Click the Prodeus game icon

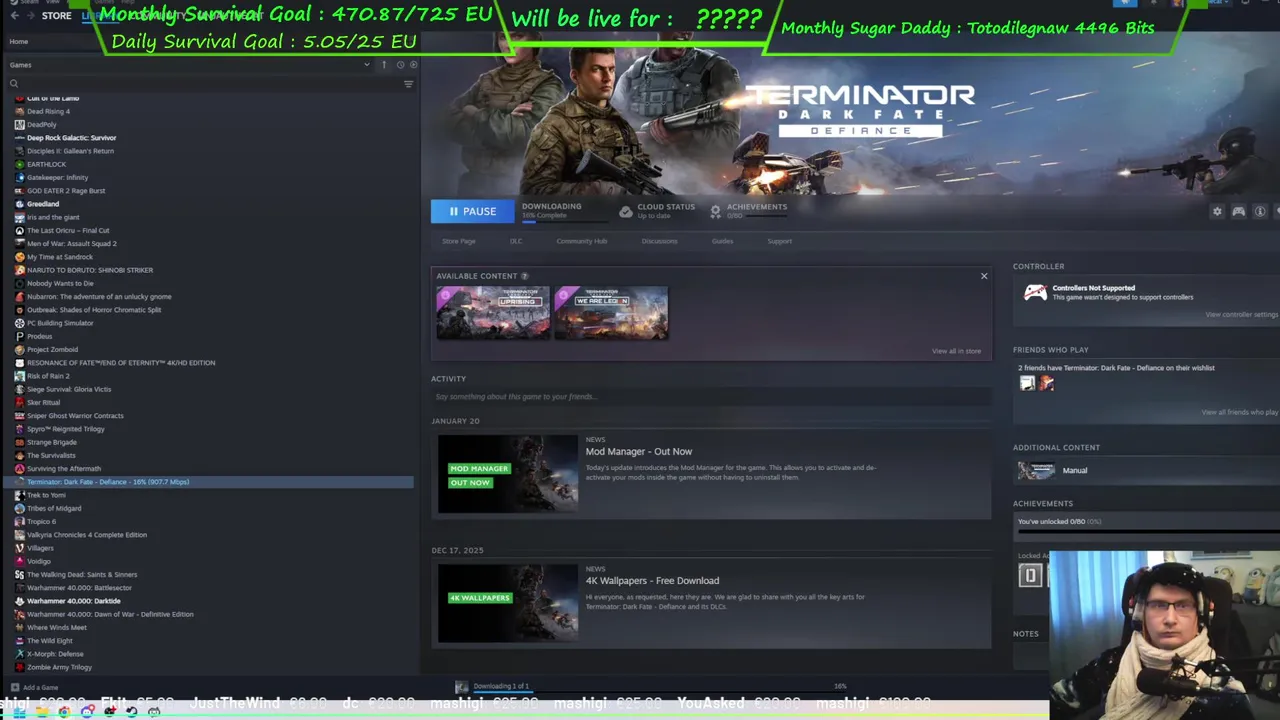pos(19,336)
